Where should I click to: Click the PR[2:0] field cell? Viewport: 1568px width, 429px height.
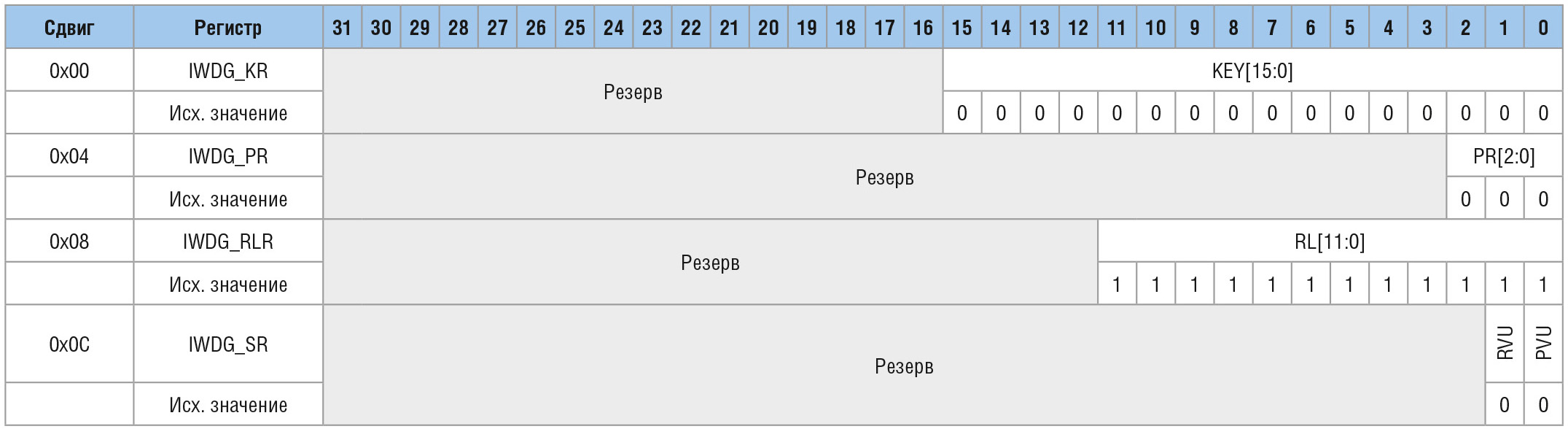tap(1504, 156)
